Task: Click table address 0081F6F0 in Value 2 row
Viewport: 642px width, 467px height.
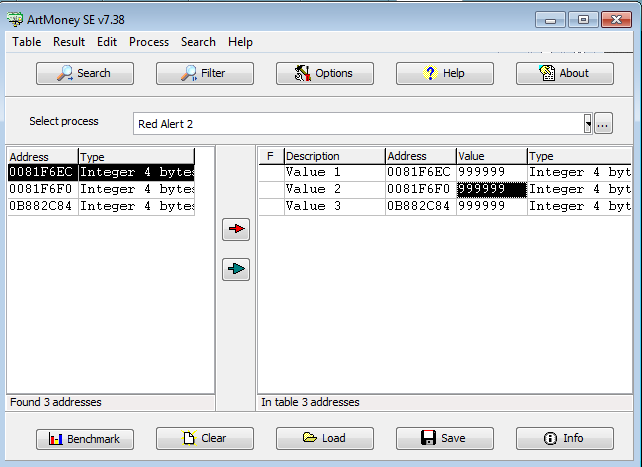Action: (x=420, y=189)
